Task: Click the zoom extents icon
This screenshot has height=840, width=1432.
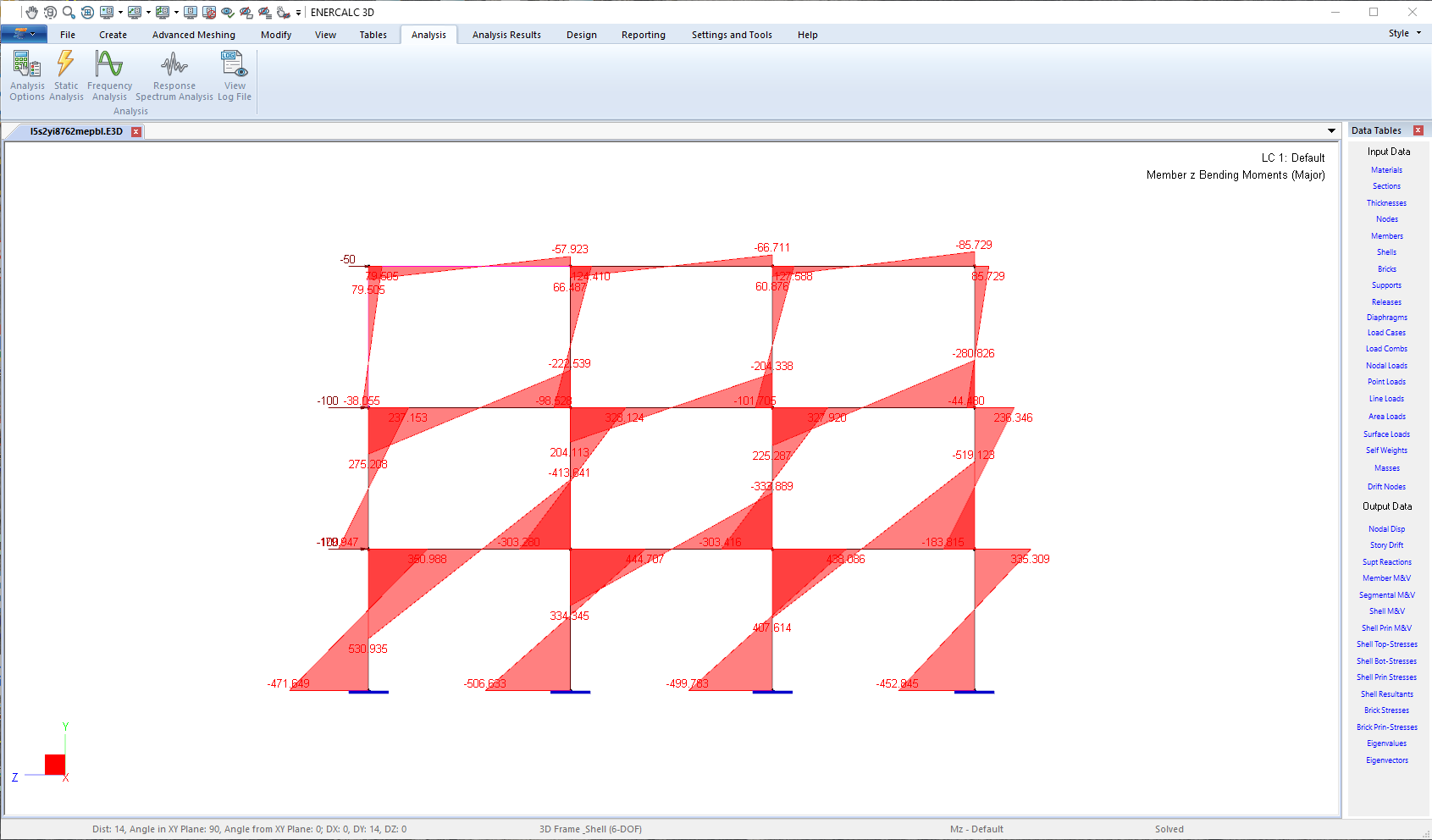Action: click(87, 12)
